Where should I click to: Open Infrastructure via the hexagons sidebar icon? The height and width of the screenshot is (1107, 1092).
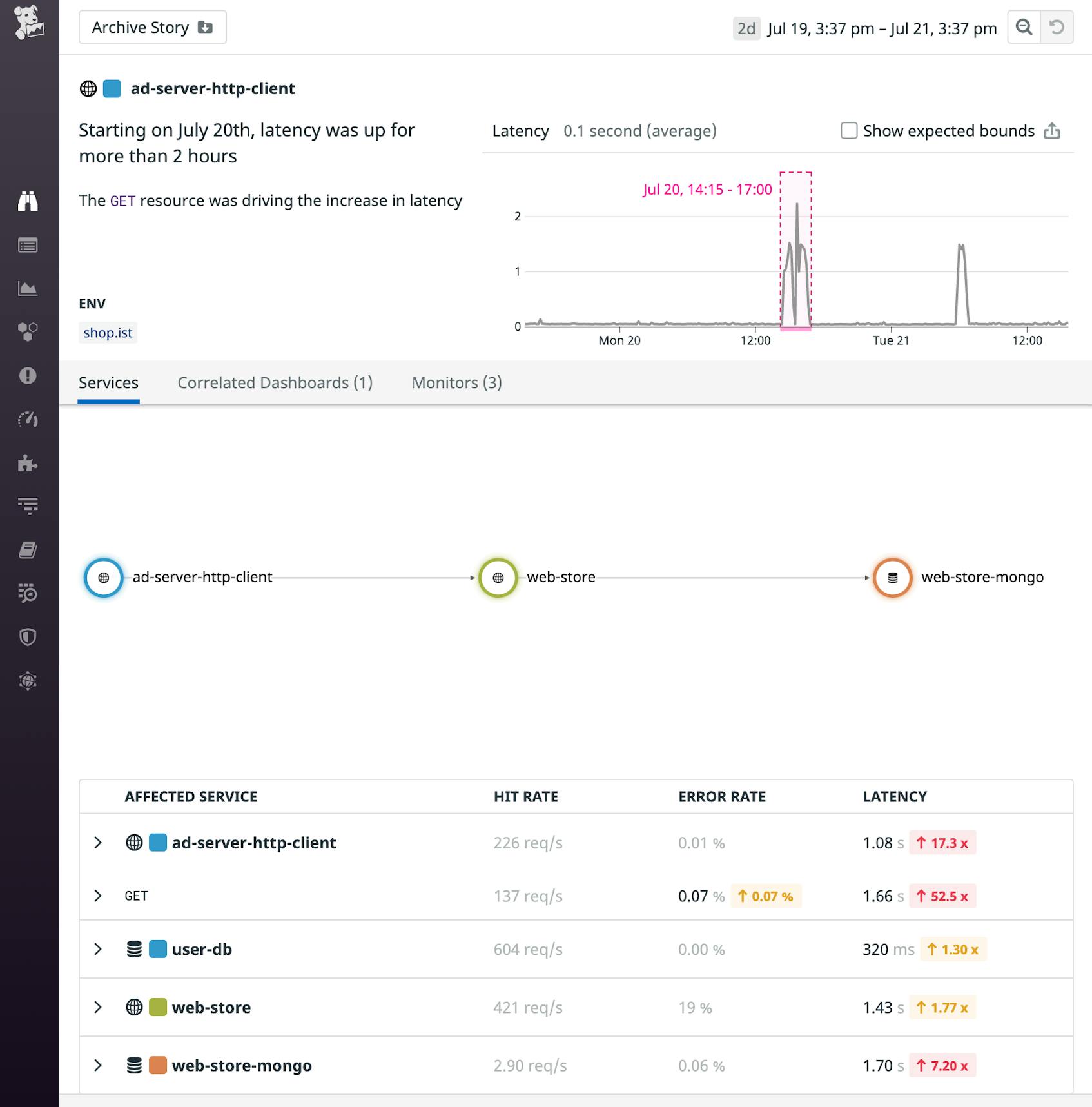[28, 332]
